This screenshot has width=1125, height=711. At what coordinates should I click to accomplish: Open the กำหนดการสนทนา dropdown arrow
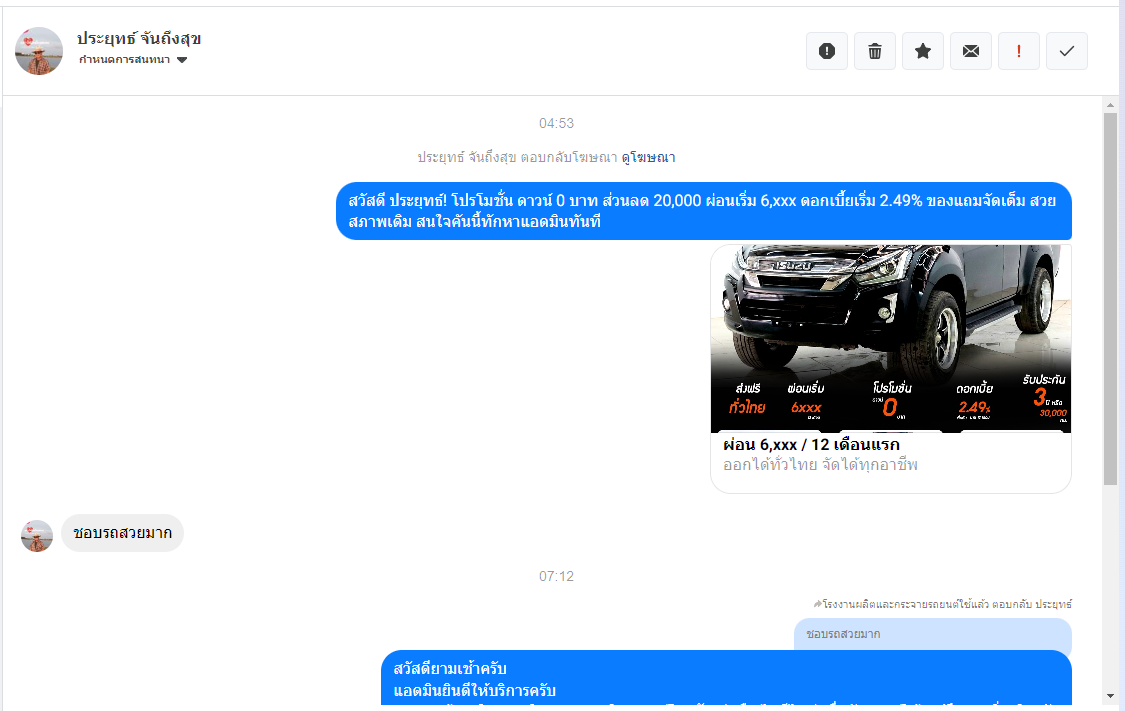[x=182, y=60]
